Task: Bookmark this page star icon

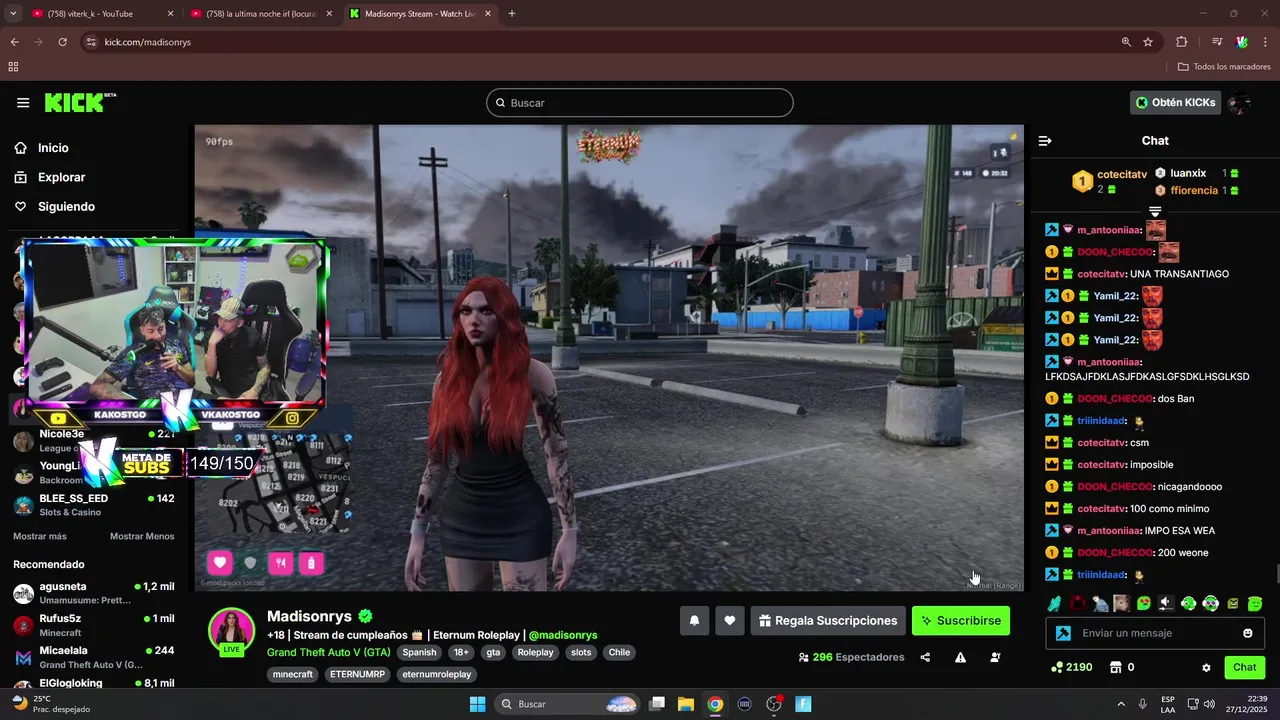Action: pyautogui.click(x=1148, y=42)
